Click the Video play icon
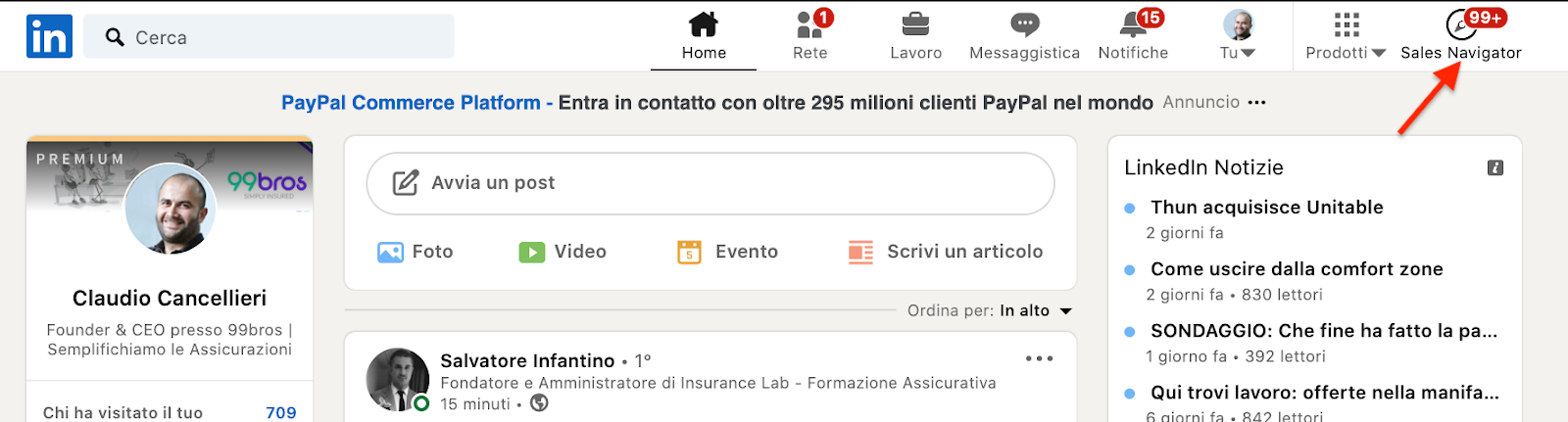The height and width of the screenshot is (422, 1568). (x=531, y=253)
